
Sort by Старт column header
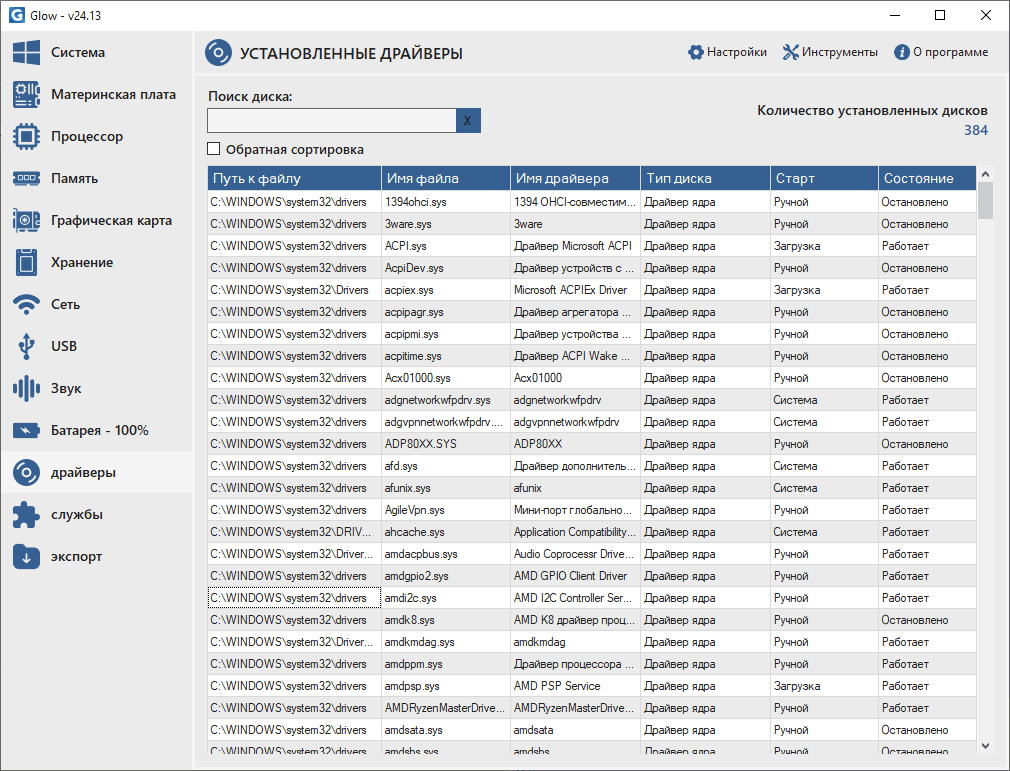(824, 178)
